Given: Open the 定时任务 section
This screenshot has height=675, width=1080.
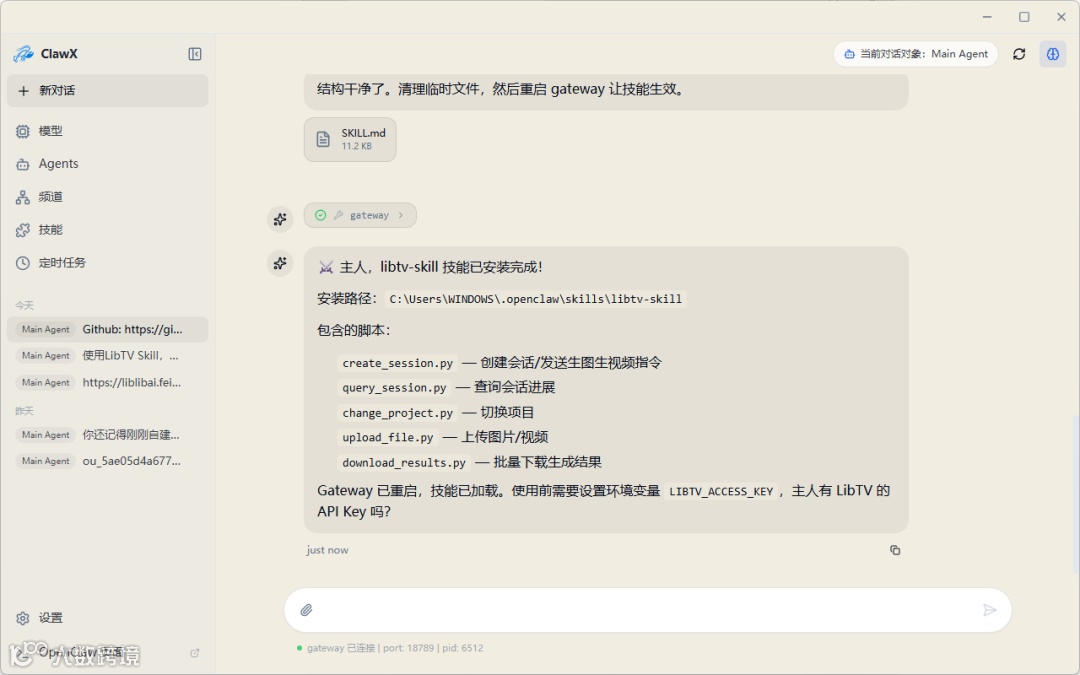Looking at the screenshot, I should [x=107, y=263].
